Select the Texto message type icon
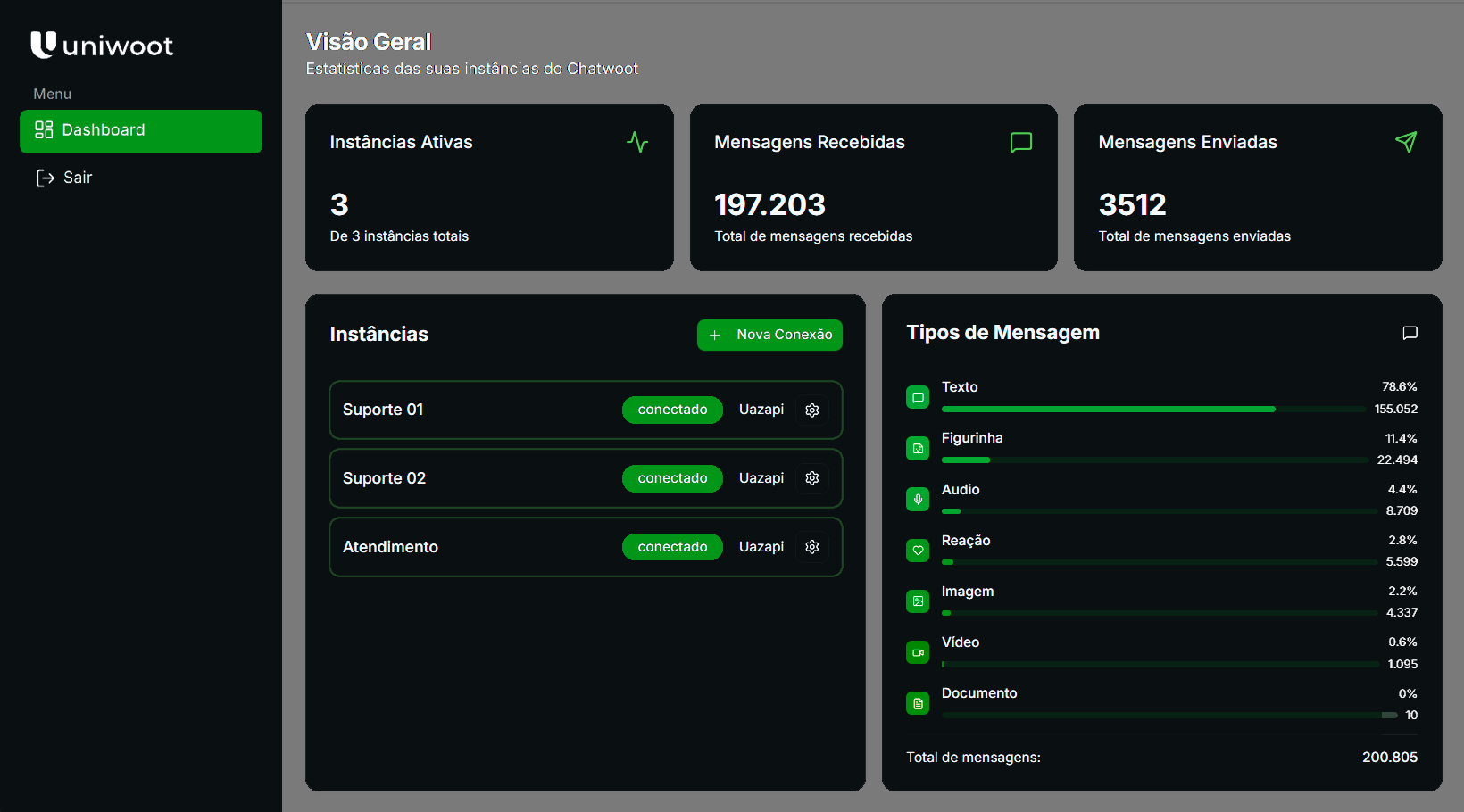Screen dimensions: 1464x812 point(917,397)
